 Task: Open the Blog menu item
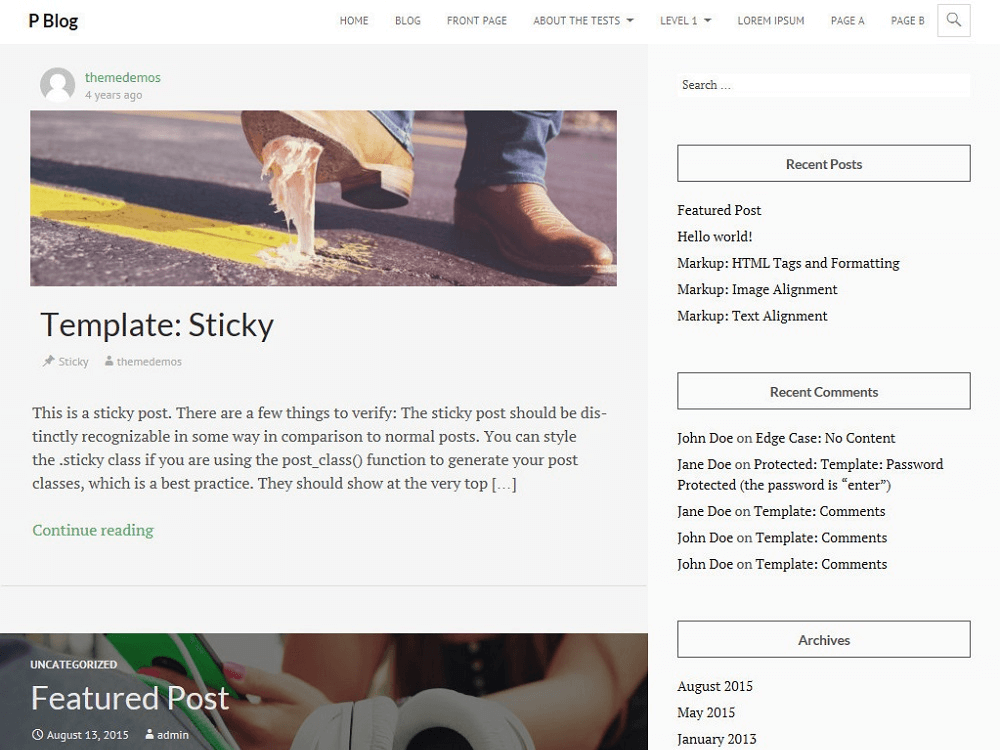[x=408, y=20]
